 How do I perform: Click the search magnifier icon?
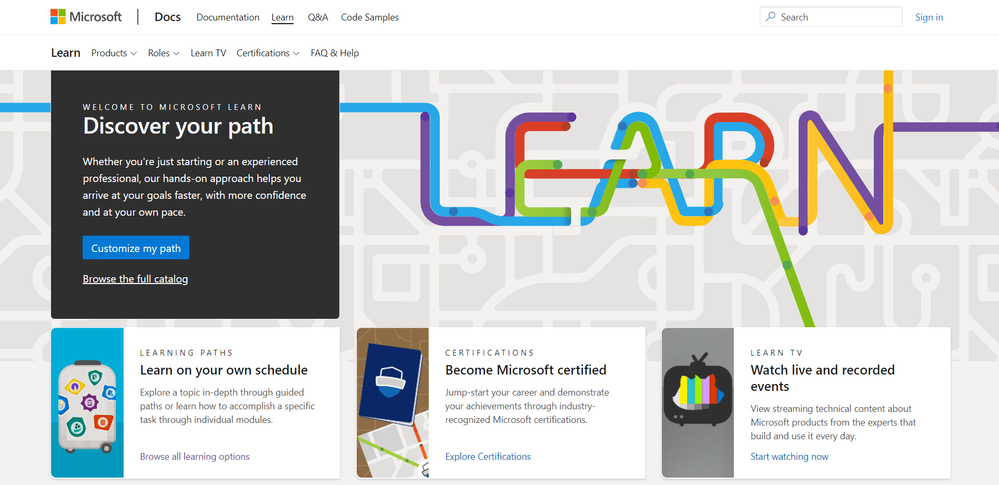coord(771,17)
